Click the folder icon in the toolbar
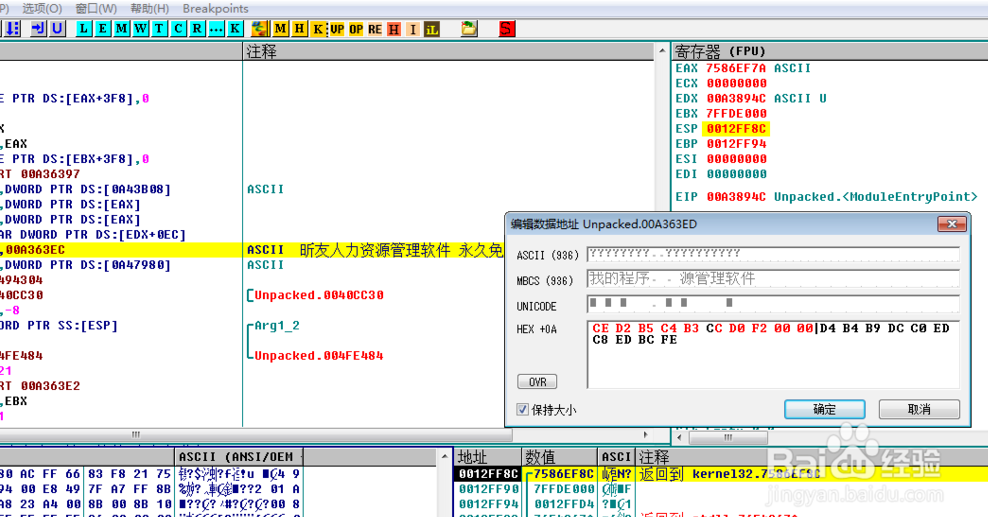This screenshot has width=988, height=517. (468, 29)
